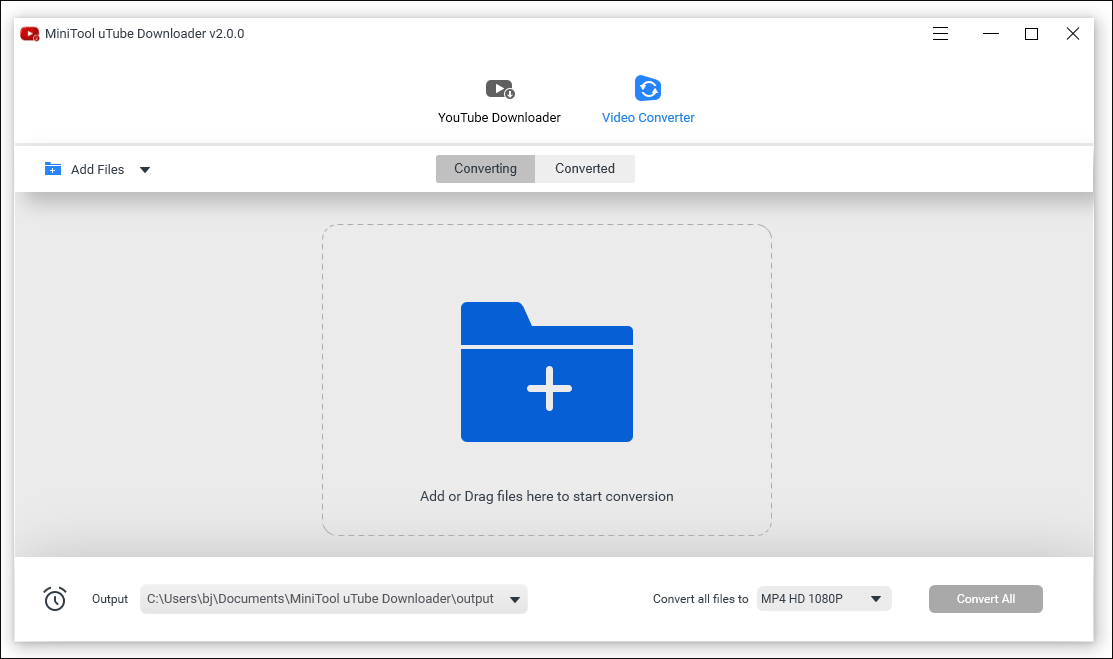The image size is (1113, 659).
Task: Click the 'Output' label
Action: 110,599
